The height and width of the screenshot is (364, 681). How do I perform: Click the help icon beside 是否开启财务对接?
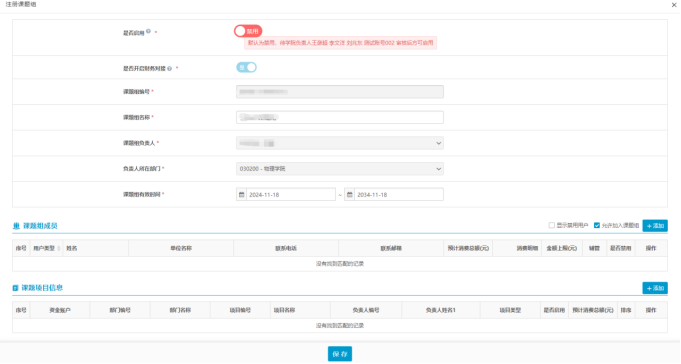coord(170,69)
